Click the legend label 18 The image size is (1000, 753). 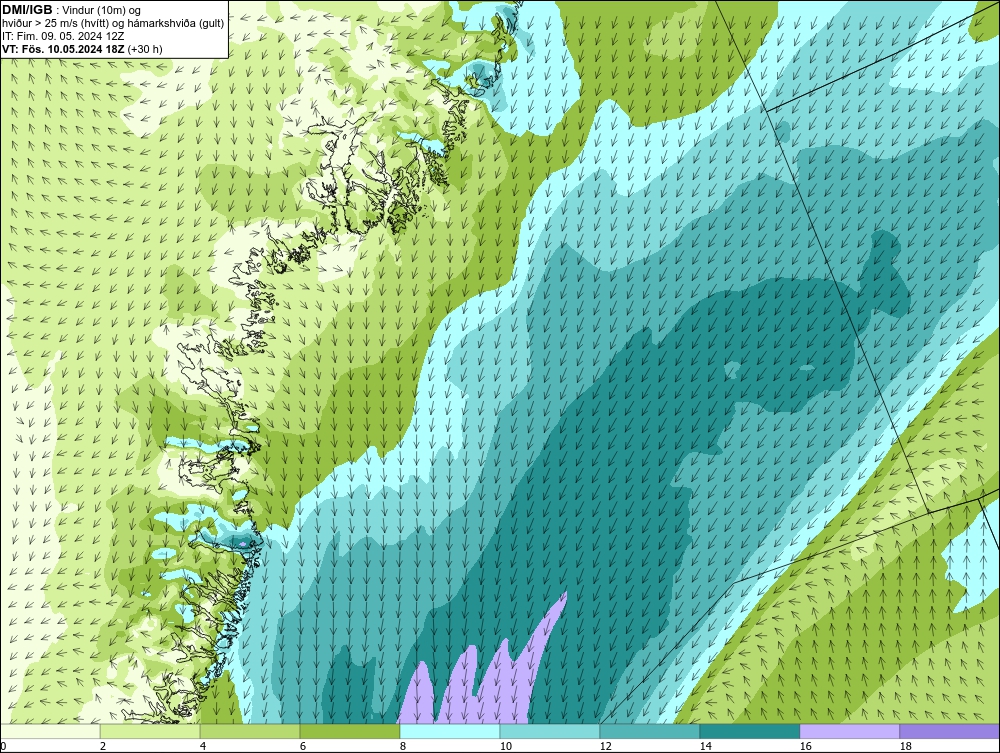[x=905, y=746]
